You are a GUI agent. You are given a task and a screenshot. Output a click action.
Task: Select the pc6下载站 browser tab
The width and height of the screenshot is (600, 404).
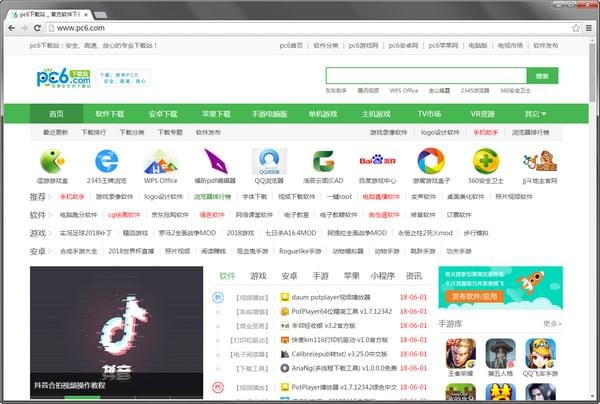point(49,15)
